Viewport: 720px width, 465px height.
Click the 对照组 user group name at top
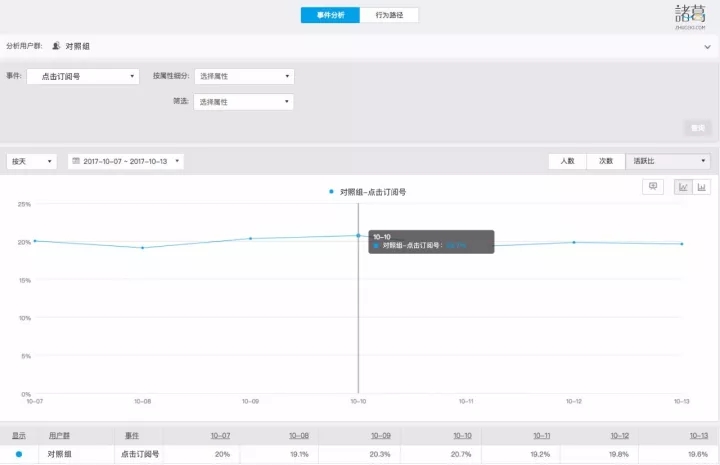pyautogui.click(x=77, y=46)
